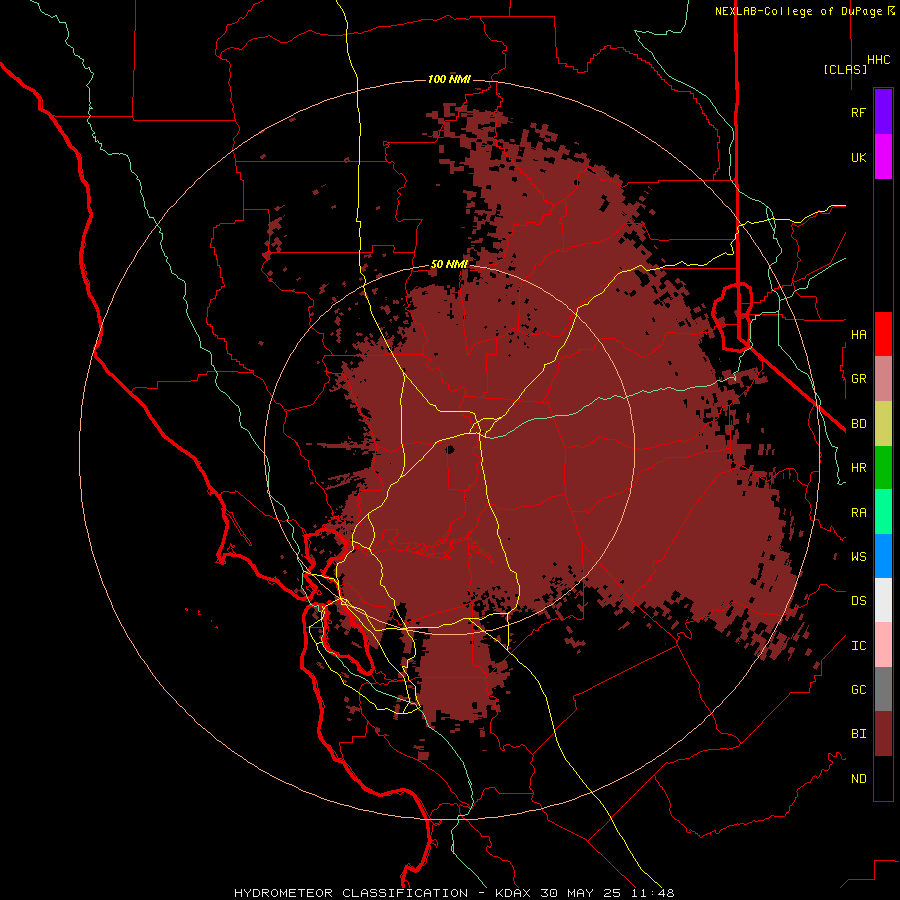Screen dimensions: 900x900
Task: Click the HYDROMETEOR CLASSIFICATION title text
Action: [x=351, y=893]
